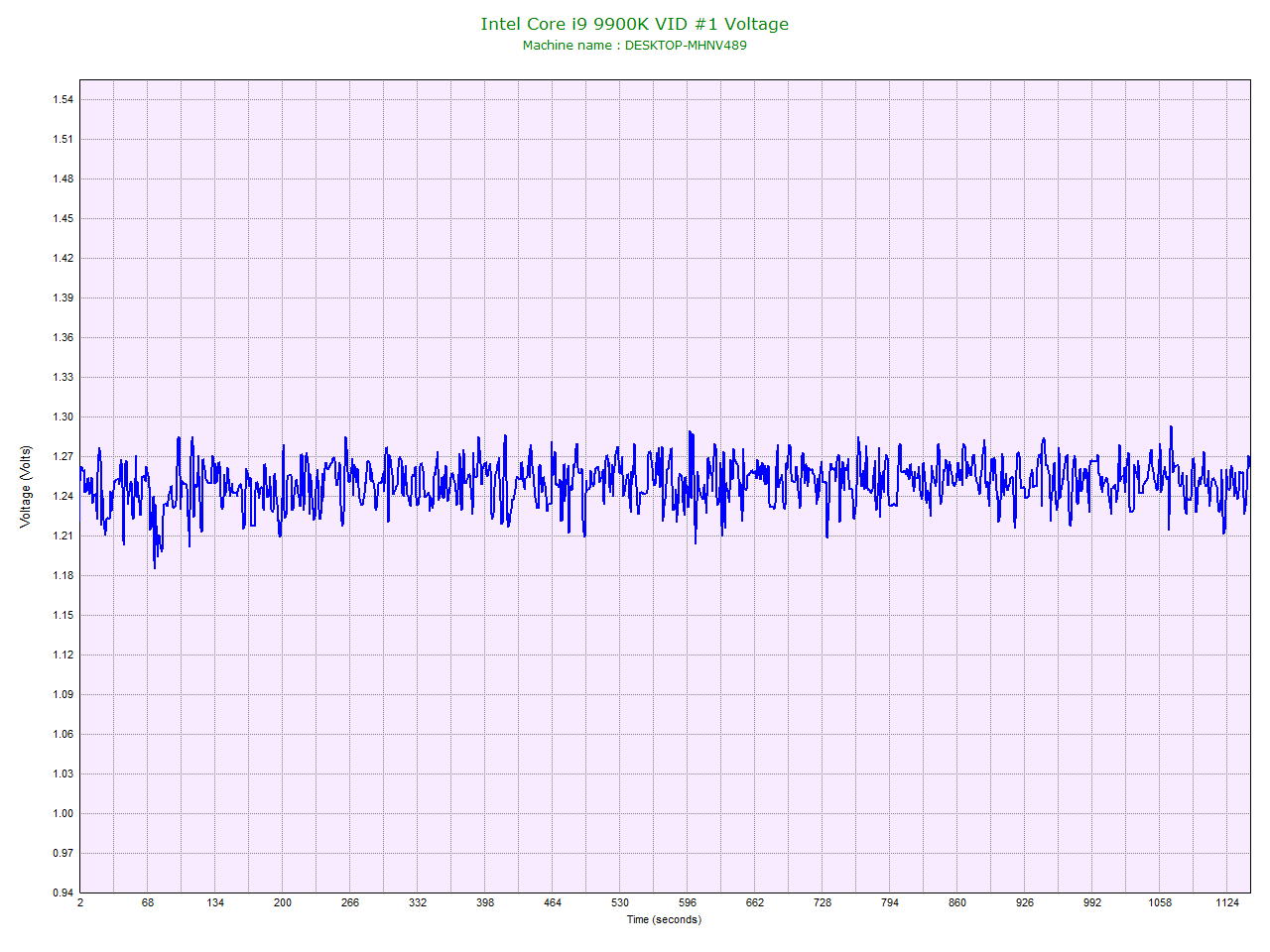
Task: Click the 1.30 y-axis tick label
Action: (x=63, y=416)
